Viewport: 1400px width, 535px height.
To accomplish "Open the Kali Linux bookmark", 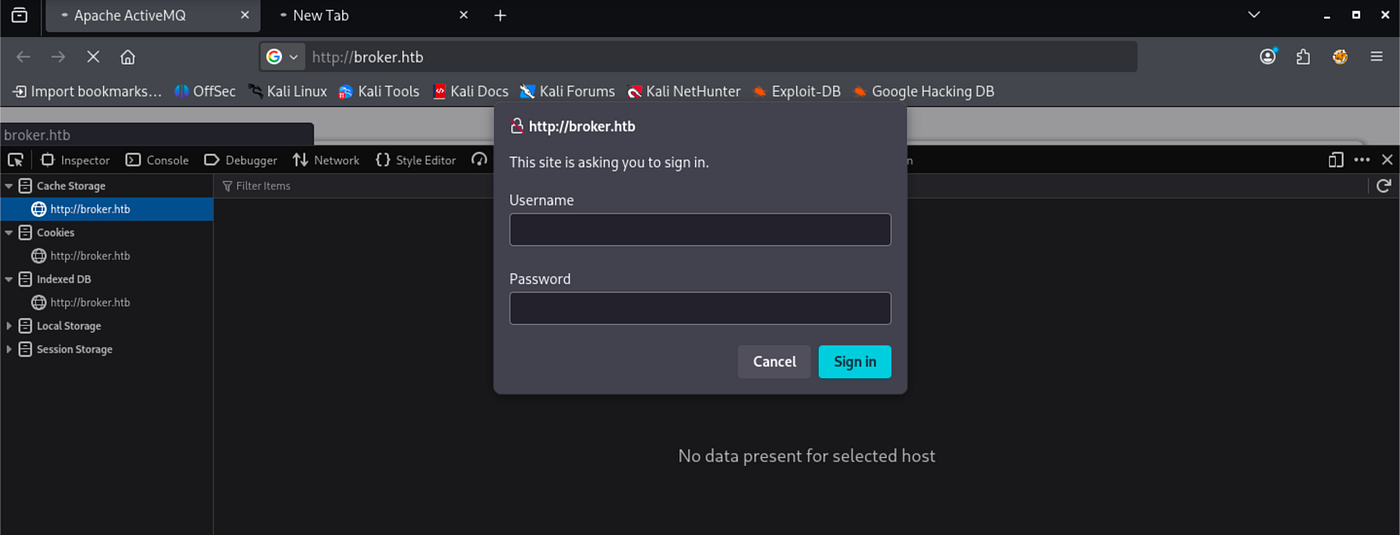I will click(287, 91).
